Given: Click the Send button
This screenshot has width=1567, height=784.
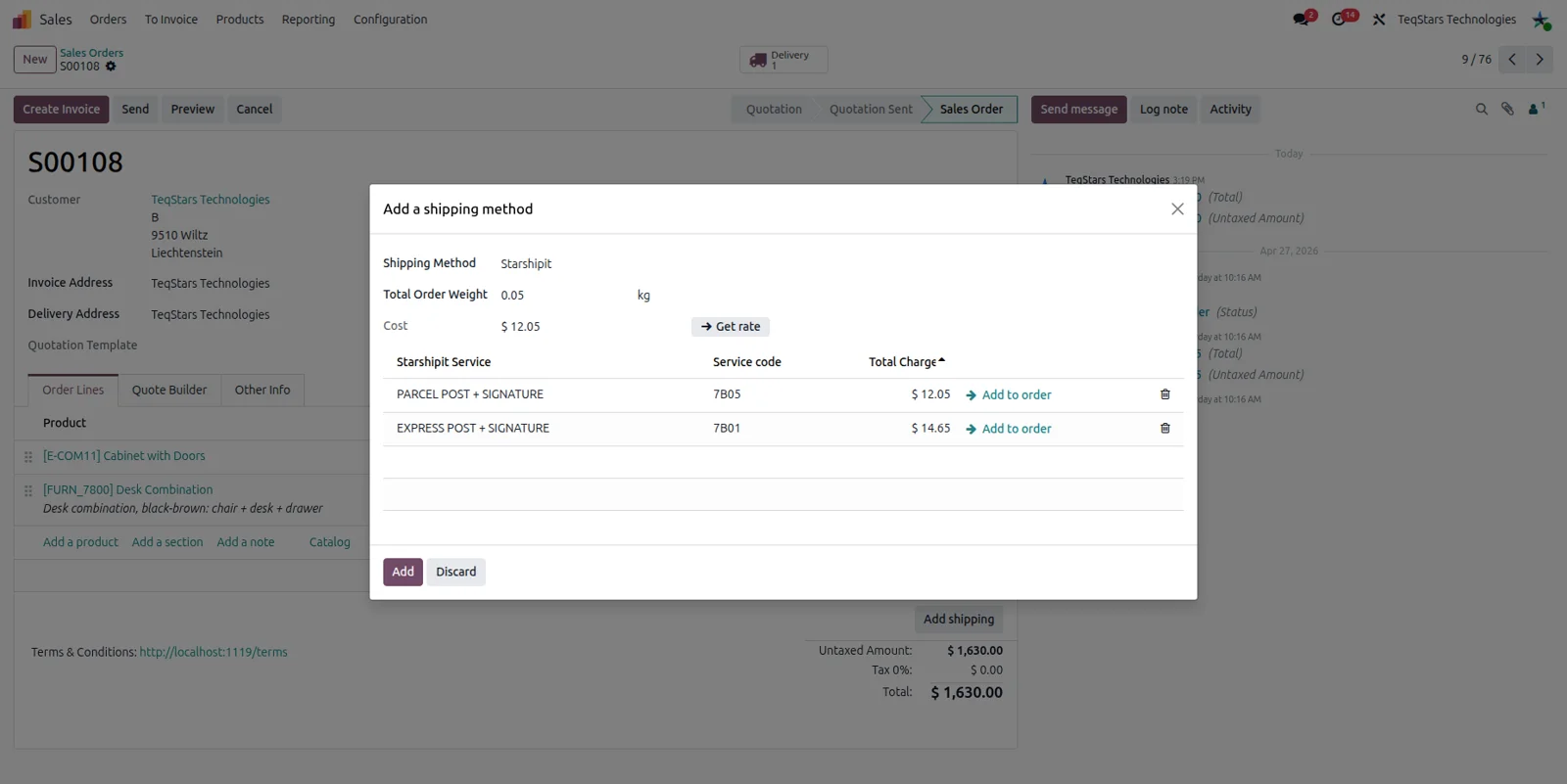Looking at the screenshot, I should pyautogui.click(x=135, y=110).
